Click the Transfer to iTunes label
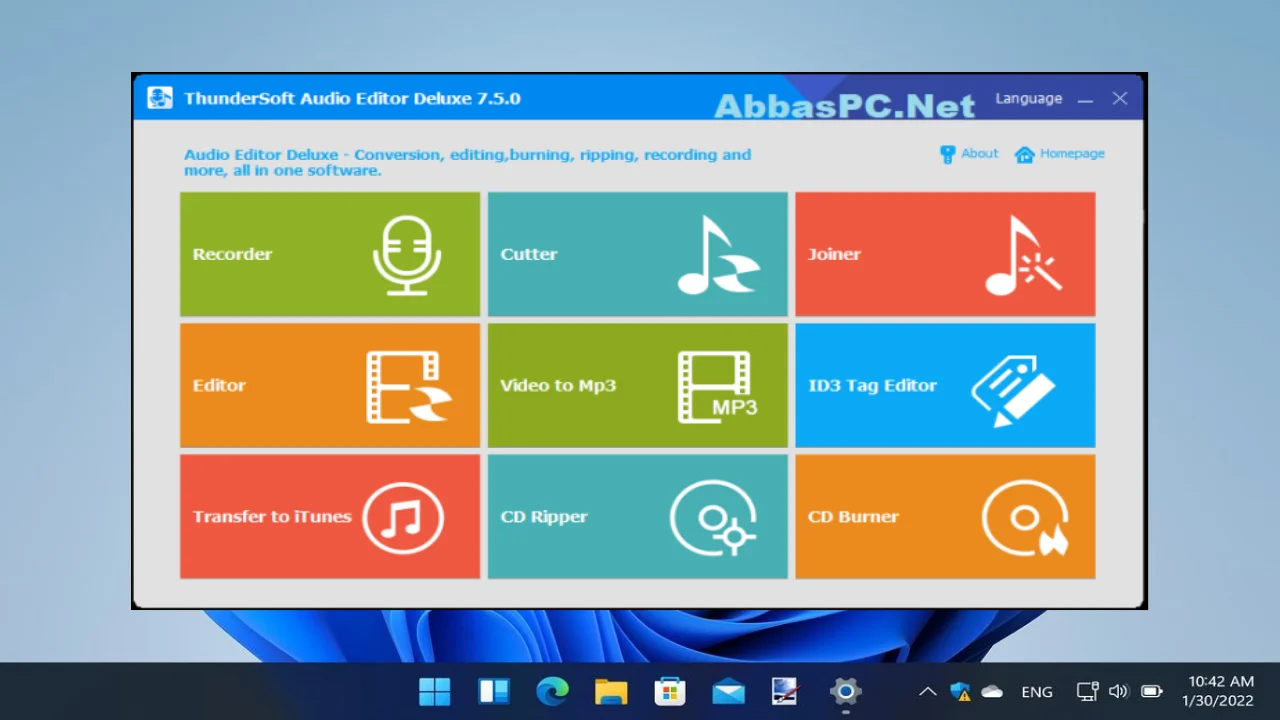This screenshot has width=1280, height=720. [x=272, y=517]
